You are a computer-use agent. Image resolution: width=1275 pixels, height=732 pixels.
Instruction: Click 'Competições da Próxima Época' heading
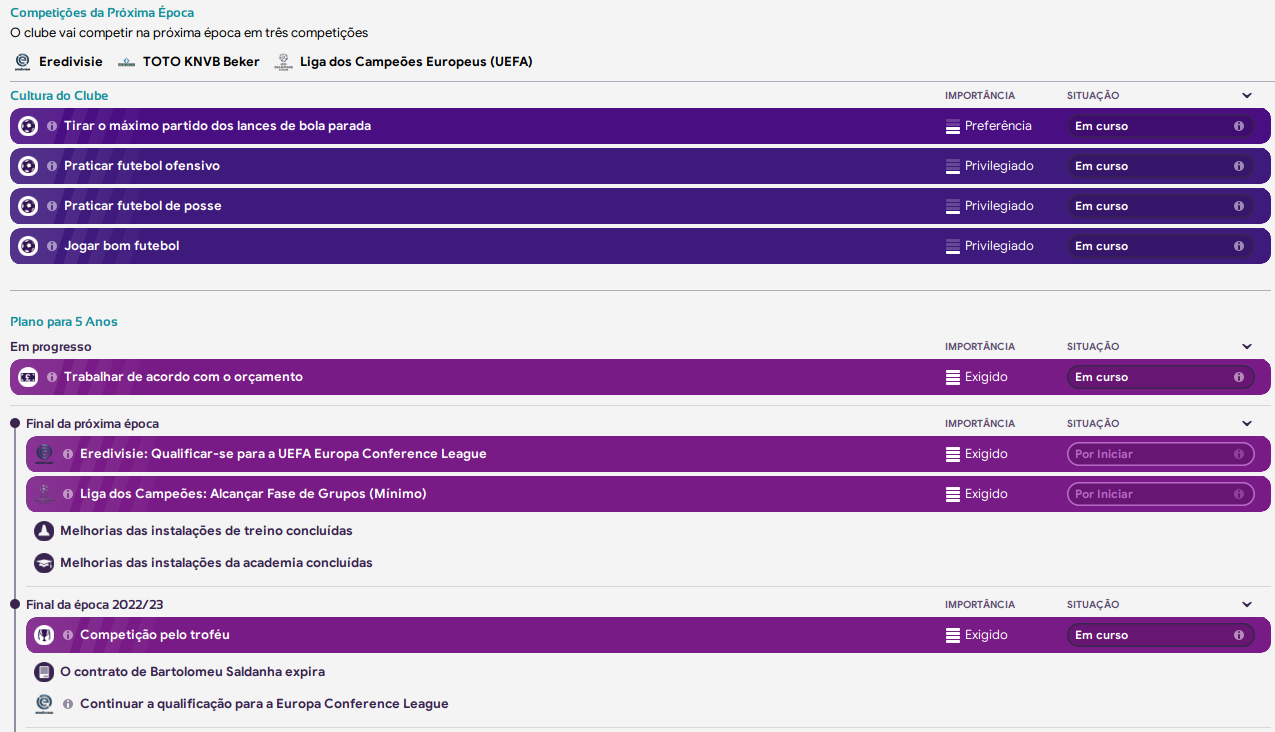[x=102, y=13]
